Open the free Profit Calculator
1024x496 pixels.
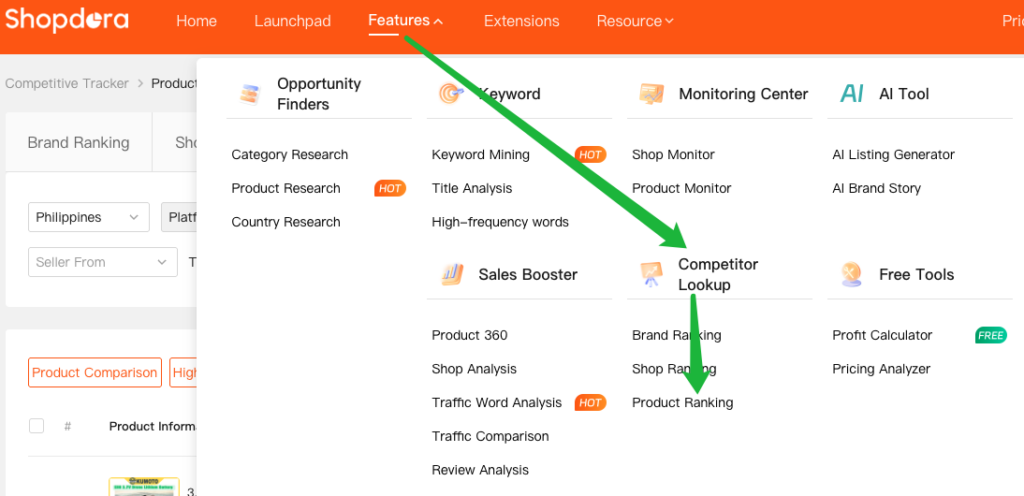pyautogui.click(x=881, y=335)
